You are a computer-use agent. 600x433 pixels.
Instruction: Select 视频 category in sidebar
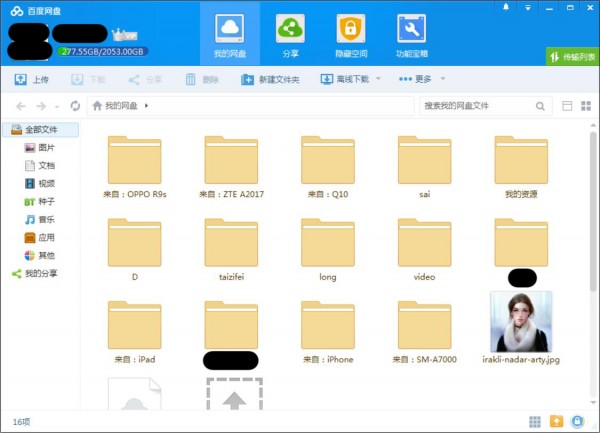point(40,184)
